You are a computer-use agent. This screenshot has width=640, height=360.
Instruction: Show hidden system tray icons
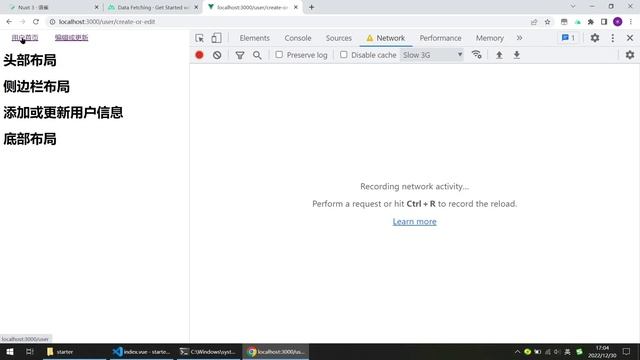coord(517,351)
